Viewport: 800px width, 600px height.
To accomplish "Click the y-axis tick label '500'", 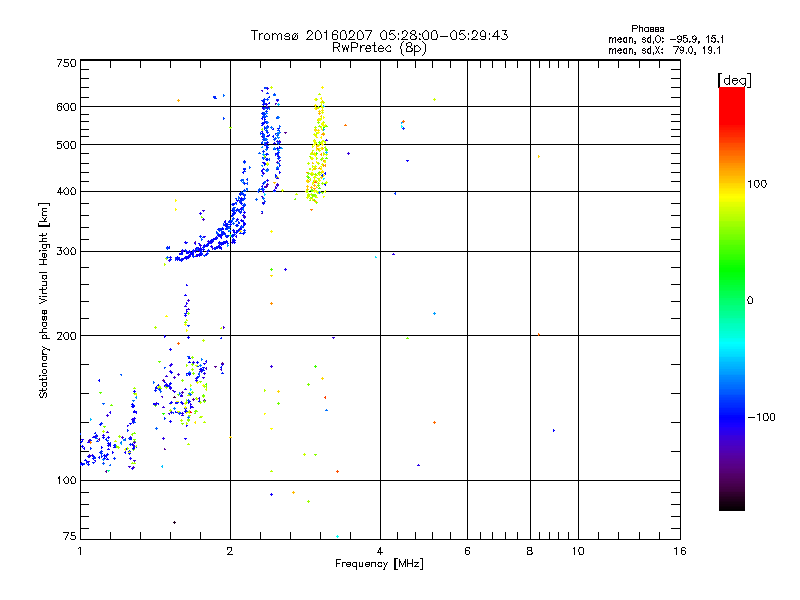I will click(66, 145).
